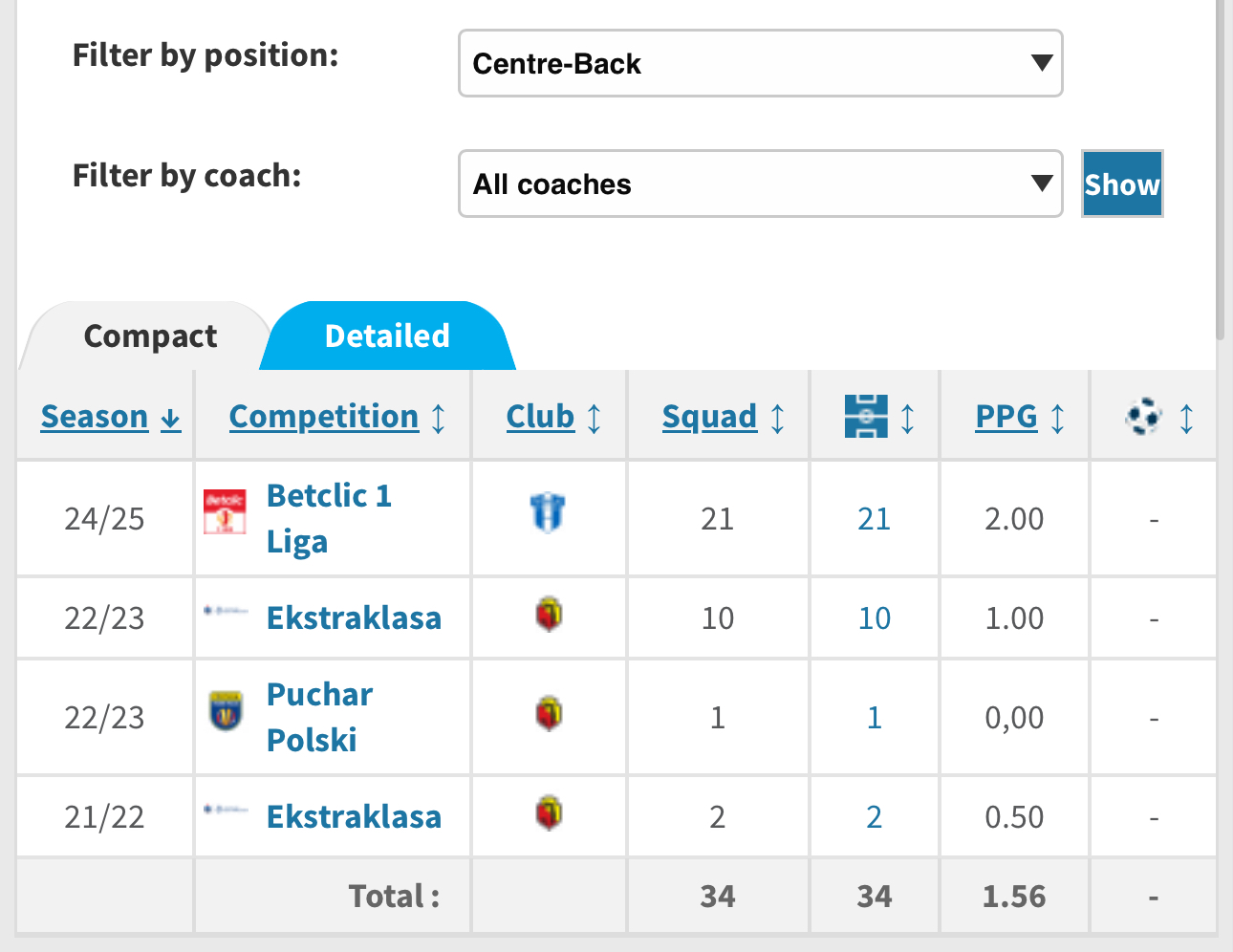Open the 21 appearances link for 24/25
This screenshot has height=952, width=1233.
pos(874,519)
